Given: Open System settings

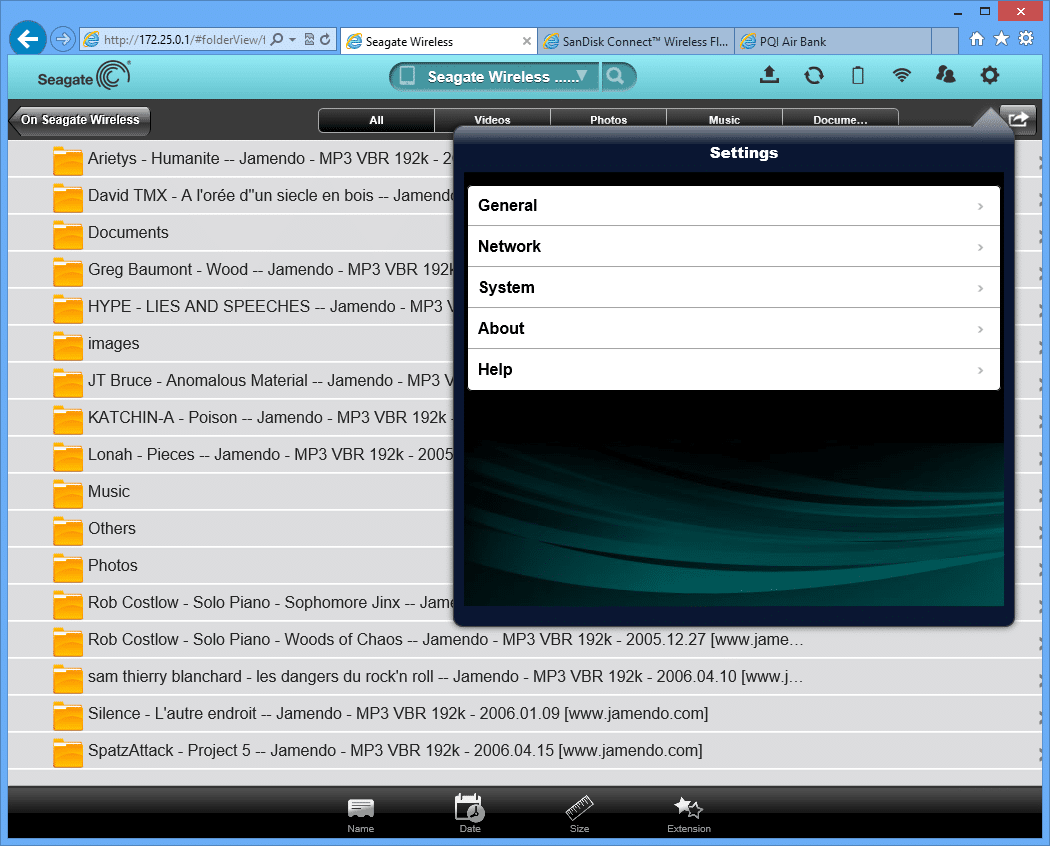Looking at the screenshot, I should pos(734,287).
